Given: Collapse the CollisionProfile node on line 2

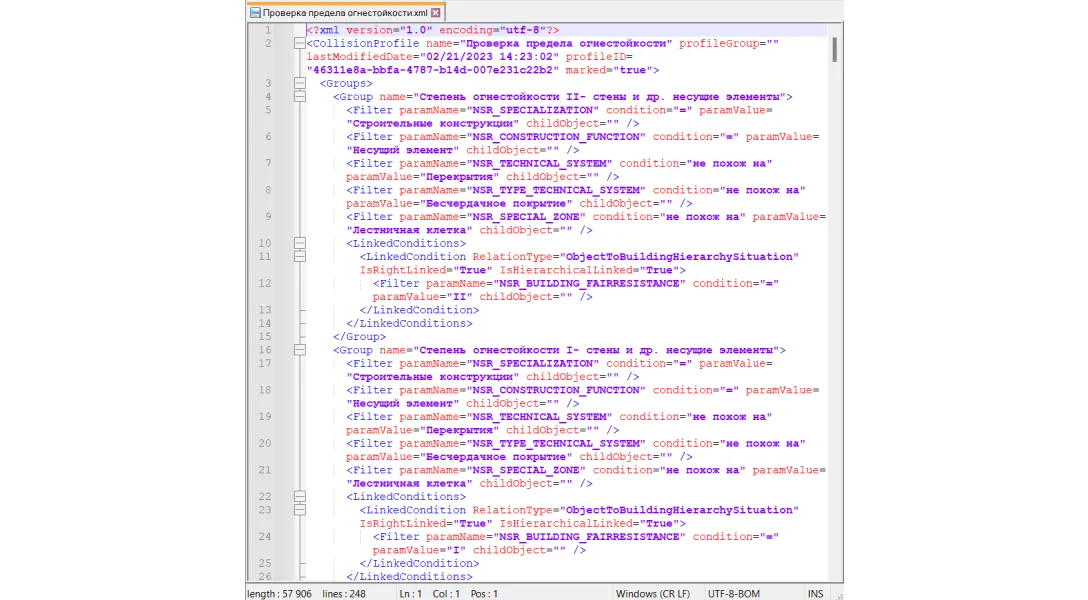Looking at the screenshot, I should coord(299,44).
